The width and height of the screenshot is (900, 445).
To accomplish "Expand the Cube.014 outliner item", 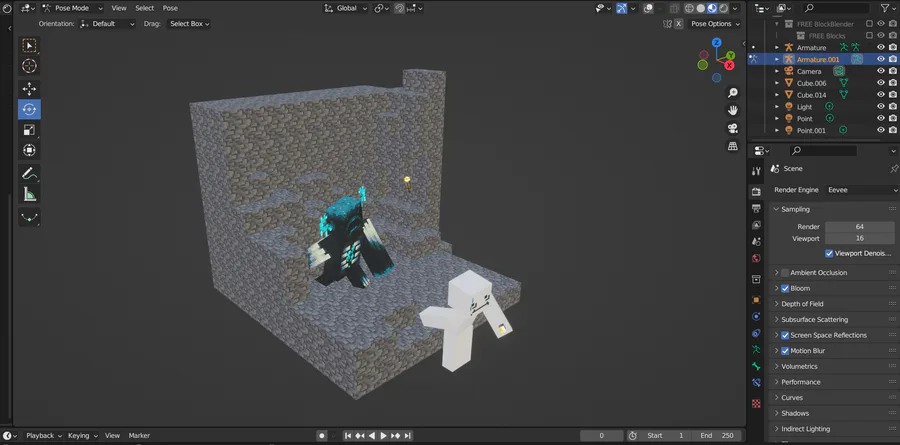I will (777, 95).
